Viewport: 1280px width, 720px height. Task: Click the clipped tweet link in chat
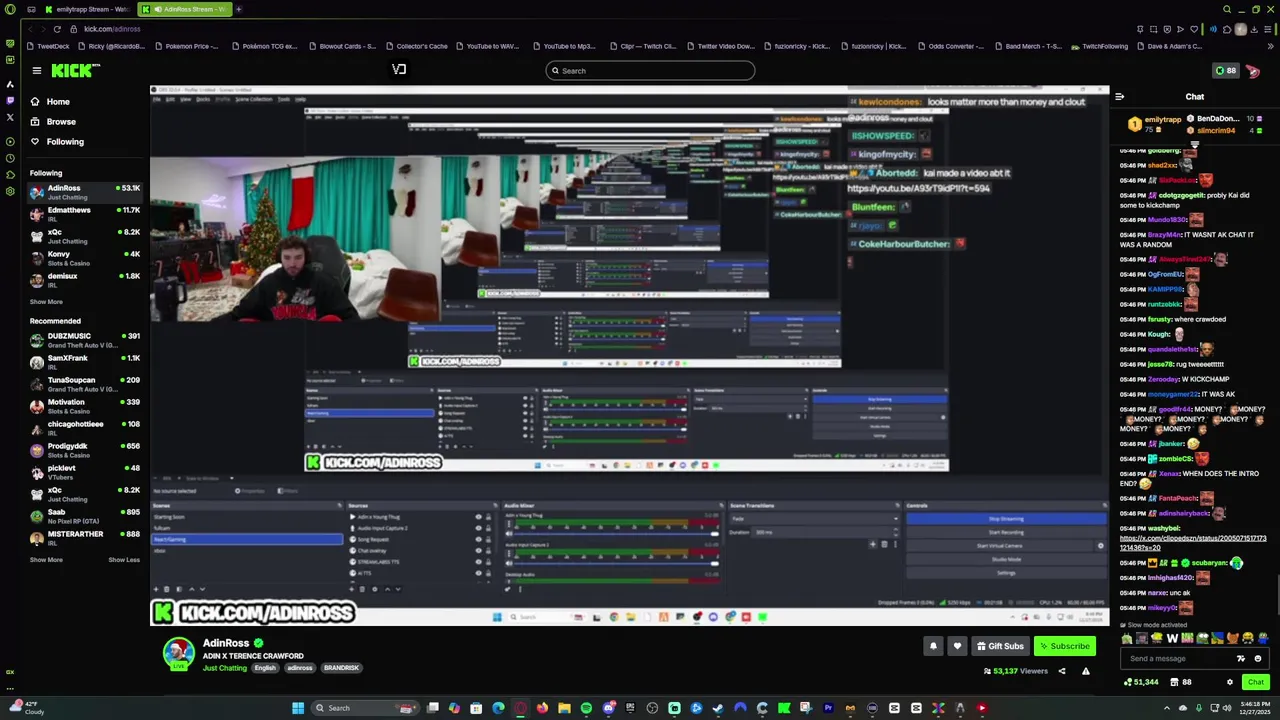[1193, 543]
